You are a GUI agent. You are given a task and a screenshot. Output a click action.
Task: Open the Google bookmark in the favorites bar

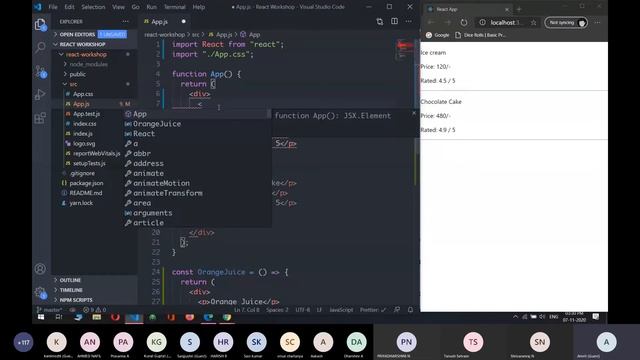[x=438, y=35]
